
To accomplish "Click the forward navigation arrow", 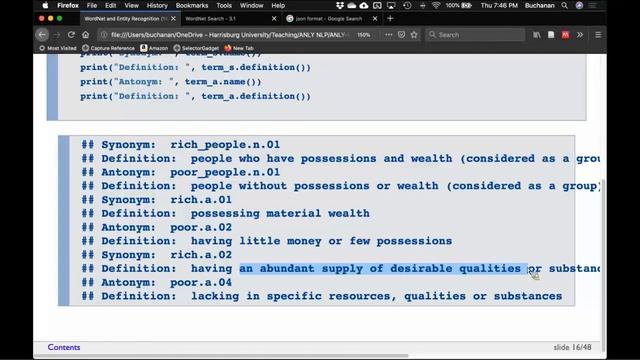I will tap(57, 35).
